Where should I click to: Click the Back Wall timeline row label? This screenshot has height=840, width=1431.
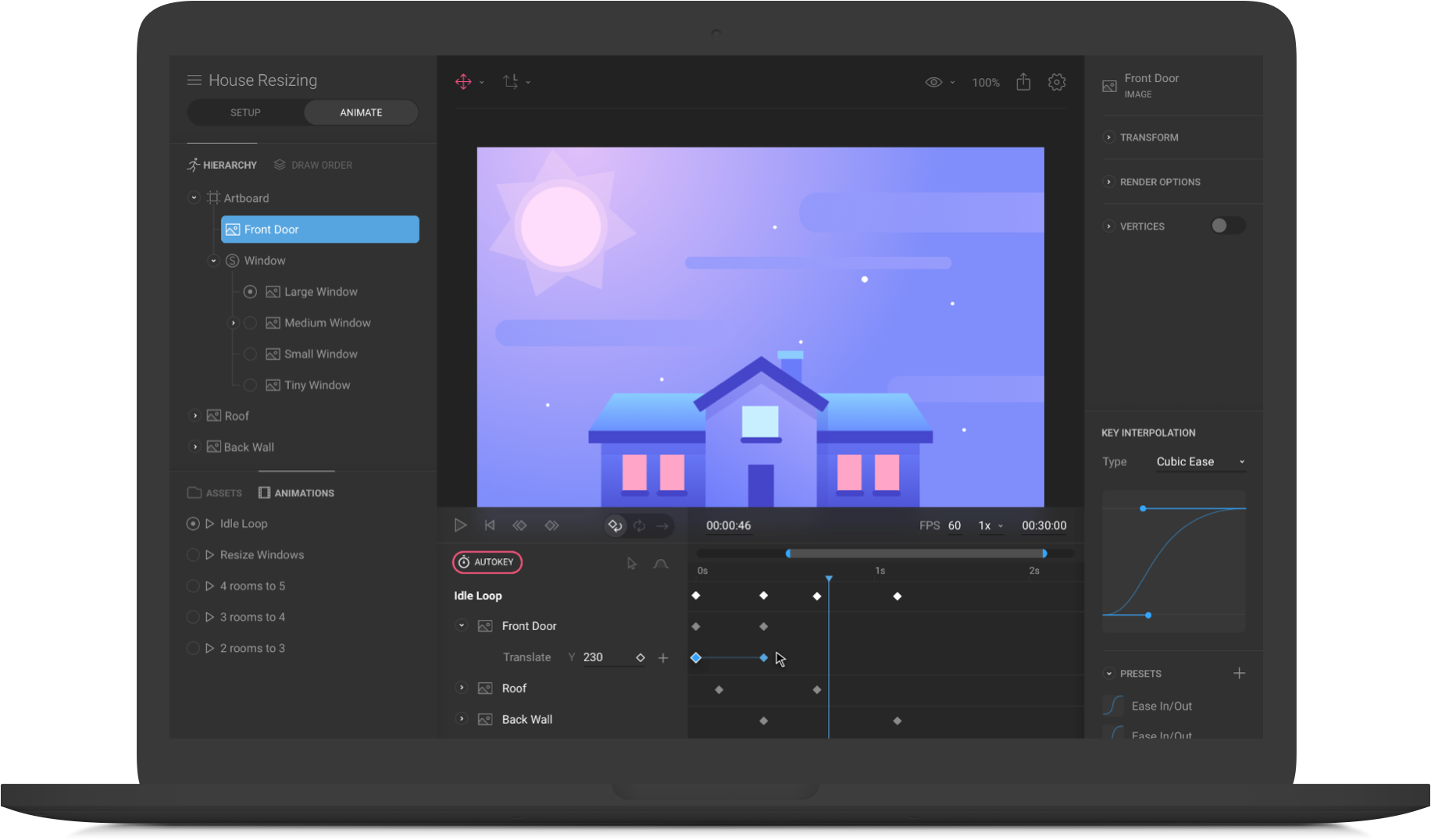click(x=527, y=720)
